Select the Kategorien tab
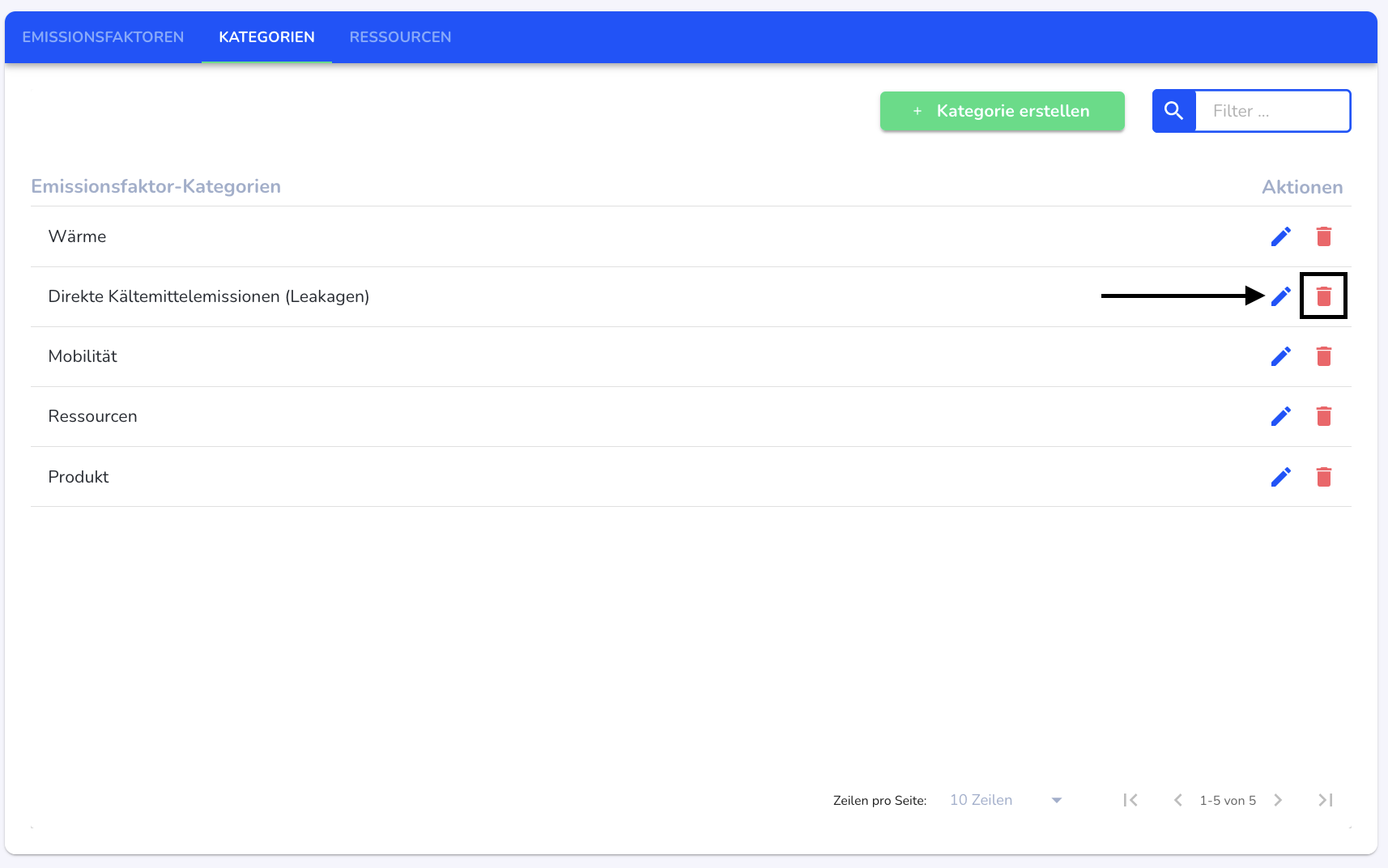Image resolution: width=1388 pixels, height=868 pixels. click(x=266, y=37)
